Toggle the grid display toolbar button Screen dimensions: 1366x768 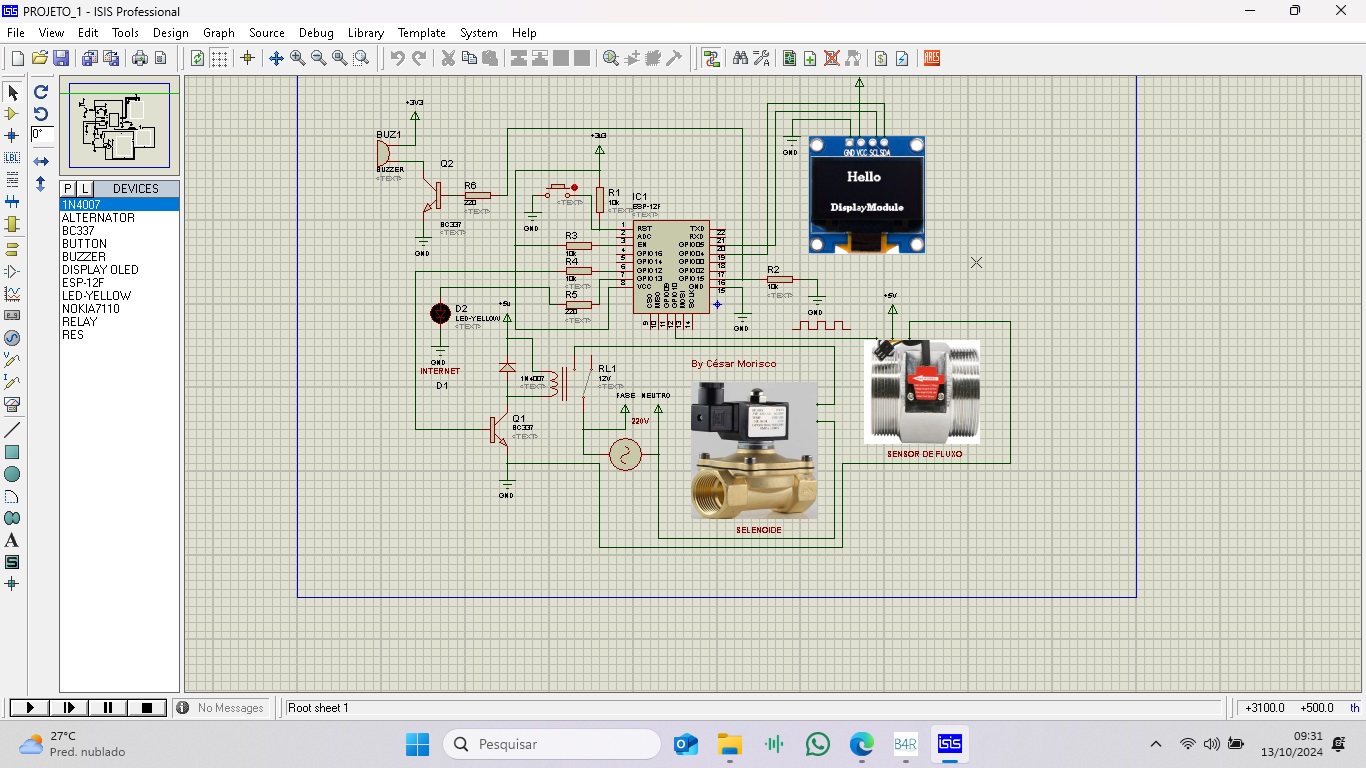[x=219, y=59]
